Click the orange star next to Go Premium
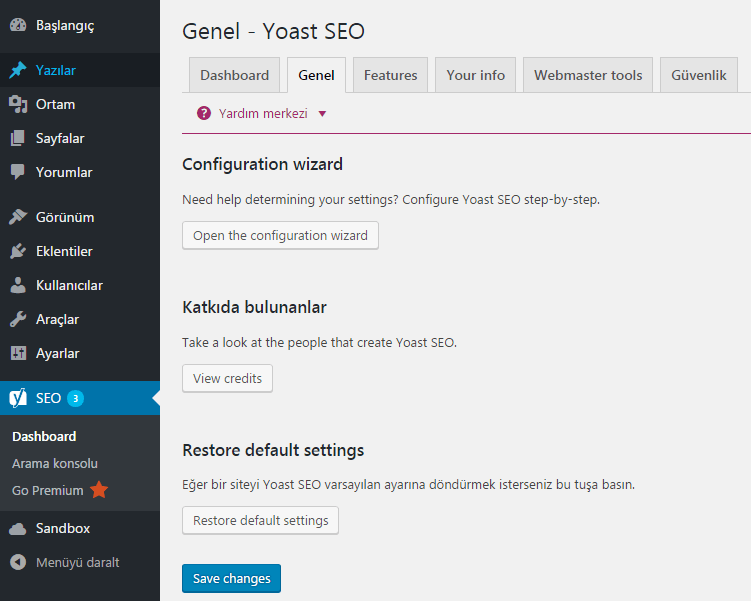 [99, 490]
